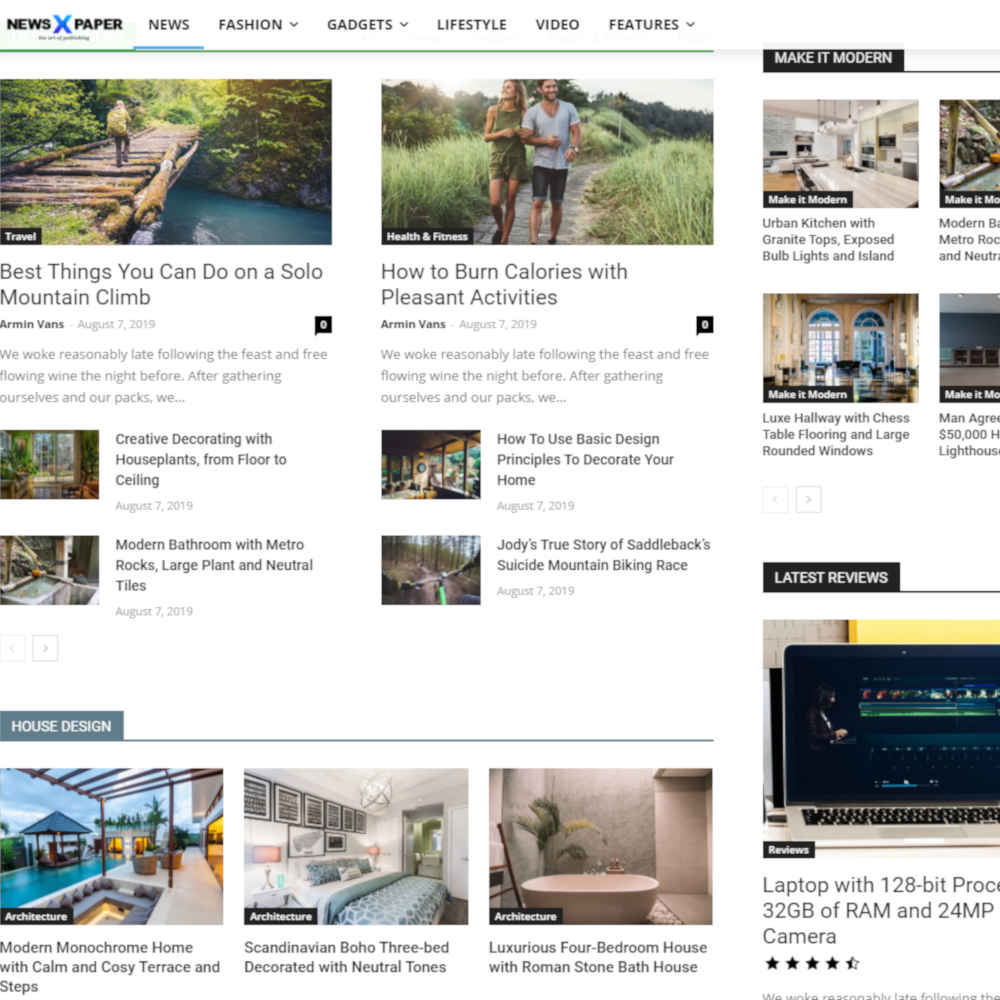Click the next-page arrow in Make It Modern panel
This screenshot has width=1000, height=1000.
click(x=808, y=499)
